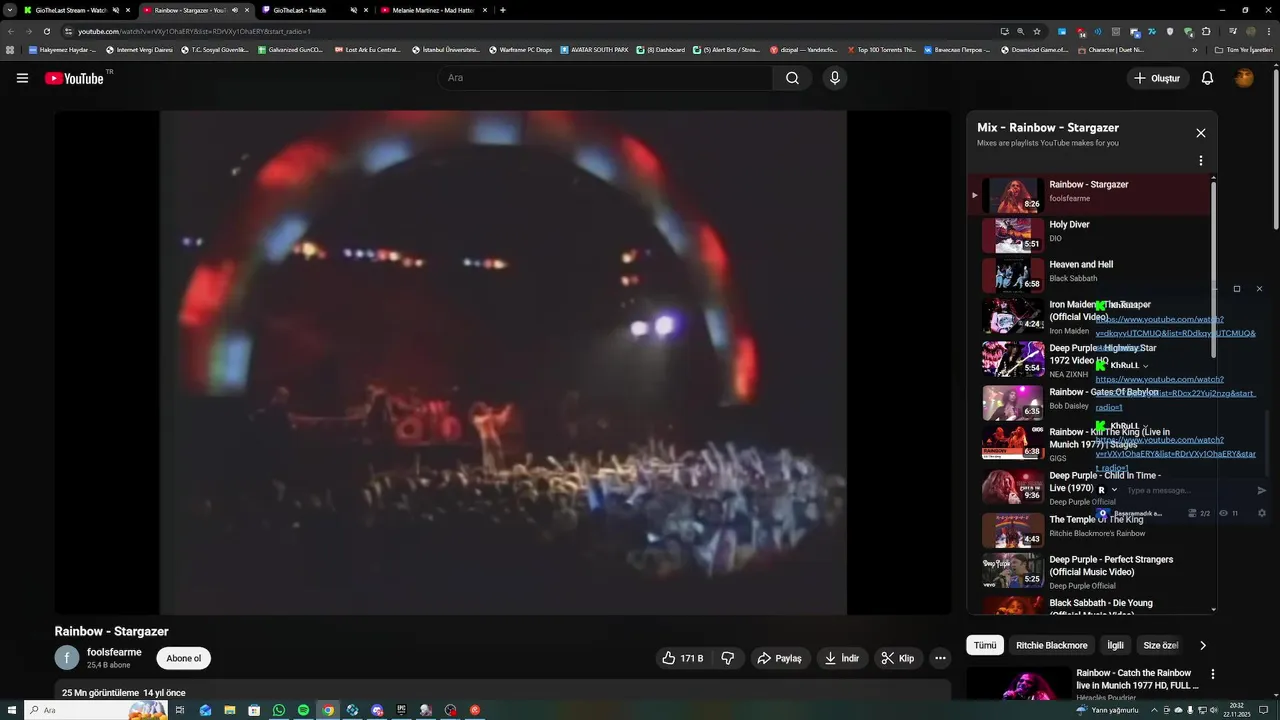Send chat message with arrow icon
Image resolution: width=1280 pixels, height=720 pixels.
pos(1261,490)
